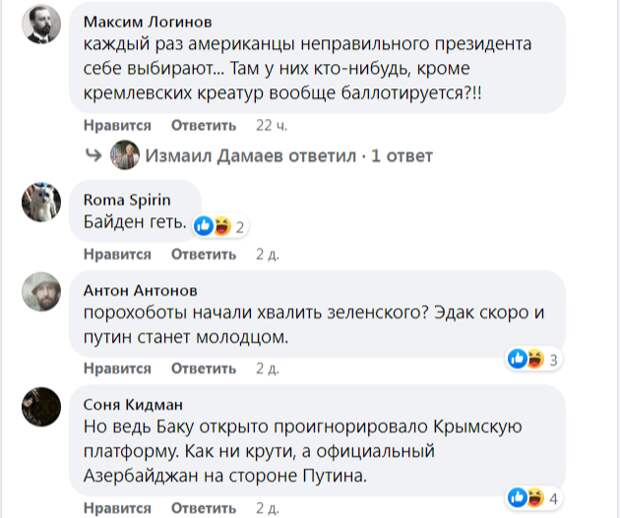Expand the reply from Измаил Дамаев
Screen dimensions: 620x518
tap(289, 156)
